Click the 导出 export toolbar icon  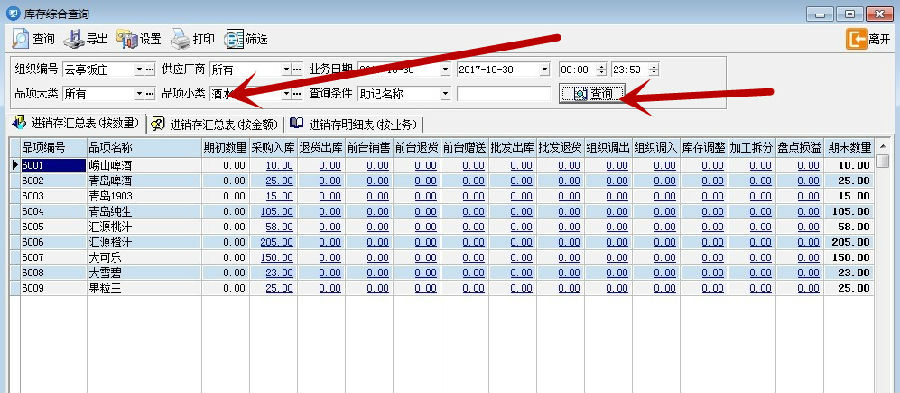click(73, 39)
